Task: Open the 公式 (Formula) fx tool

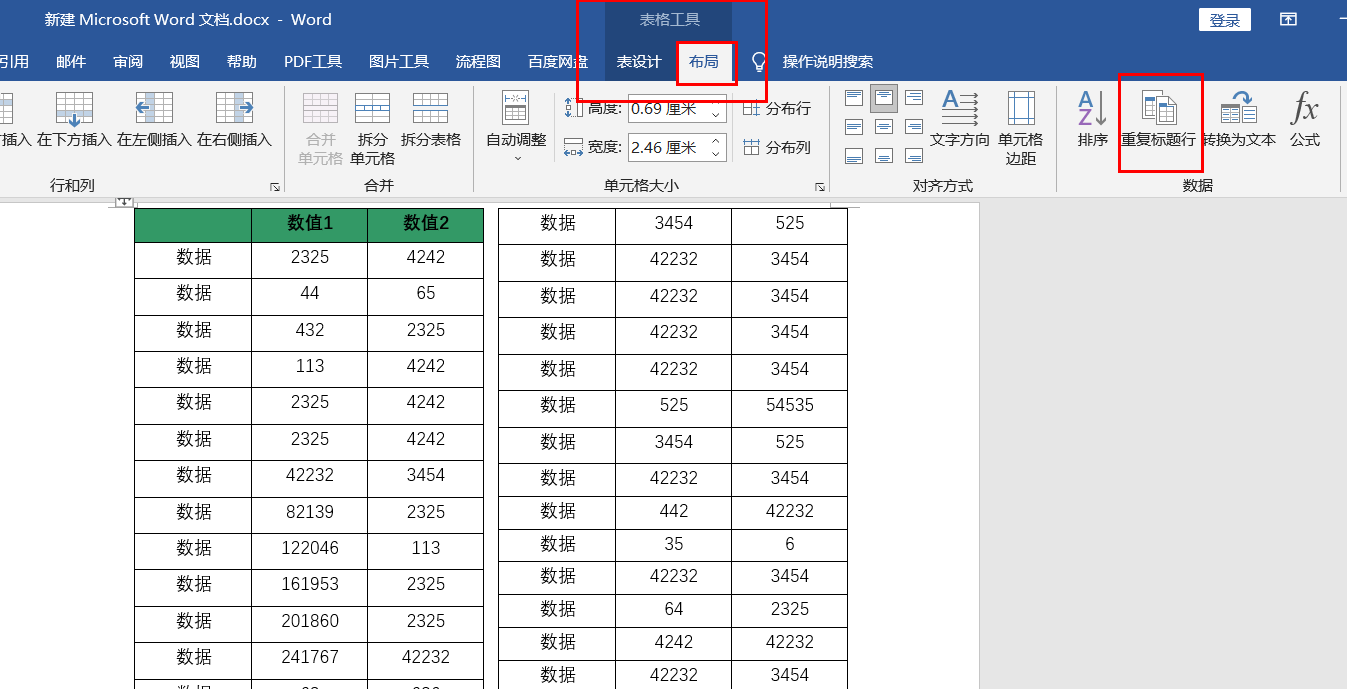Action: (x=1305, y=118)
